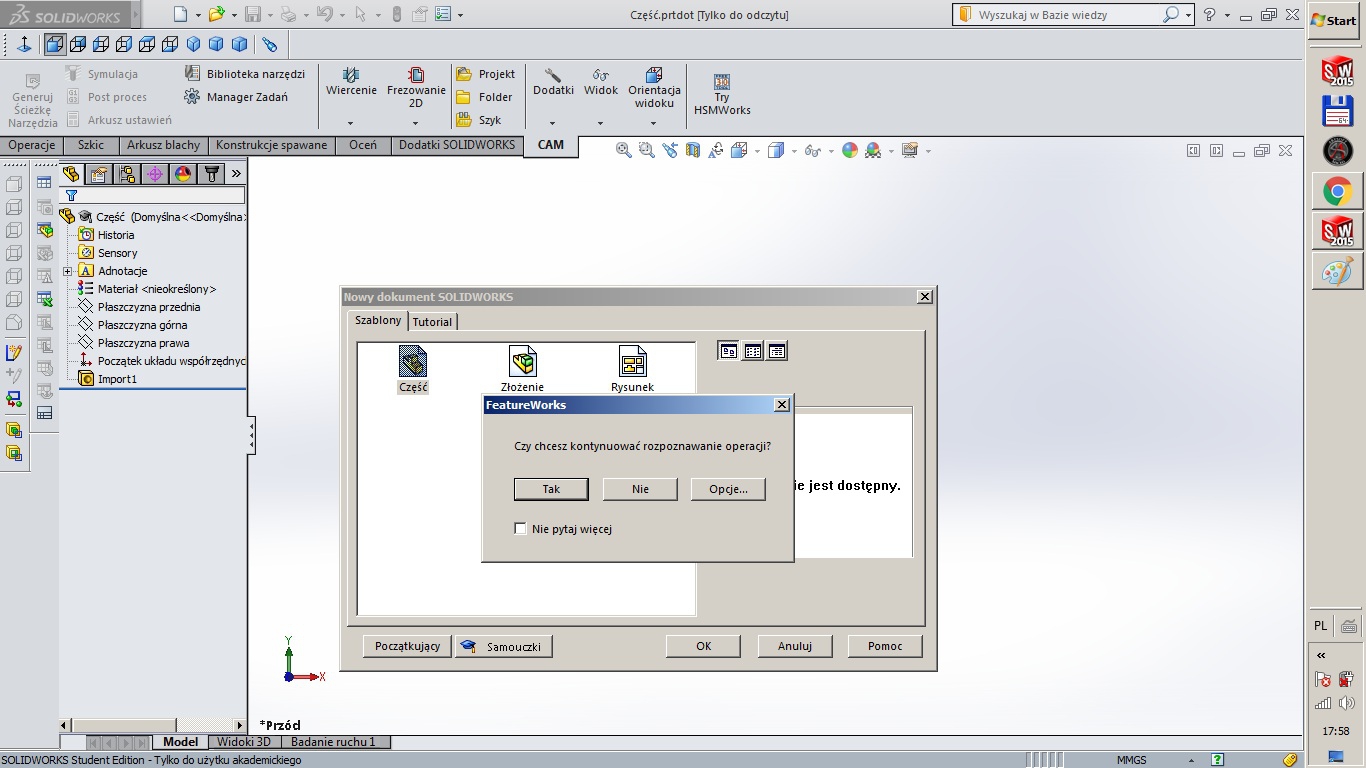Open the Widok dropdown arrow
Screen dimensions: 1366x768
(601, 123)
